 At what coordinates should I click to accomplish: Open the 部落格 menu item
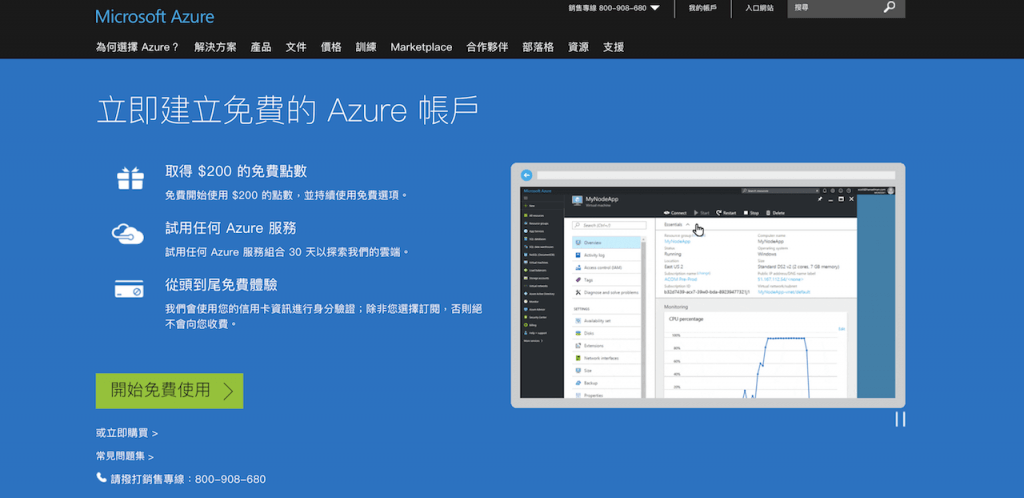click(538, 47)
